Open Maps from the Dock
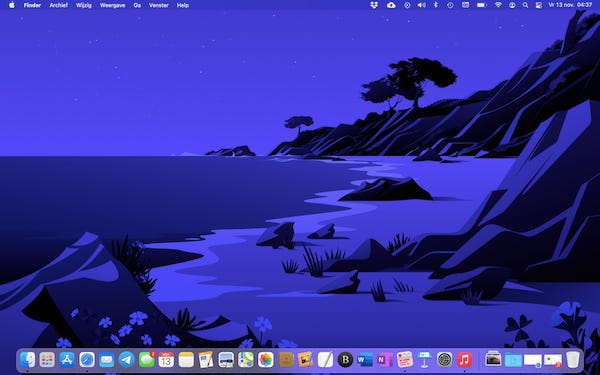This screenshot has width=600, height=375. pyautogui.click(x=246, y=360)
